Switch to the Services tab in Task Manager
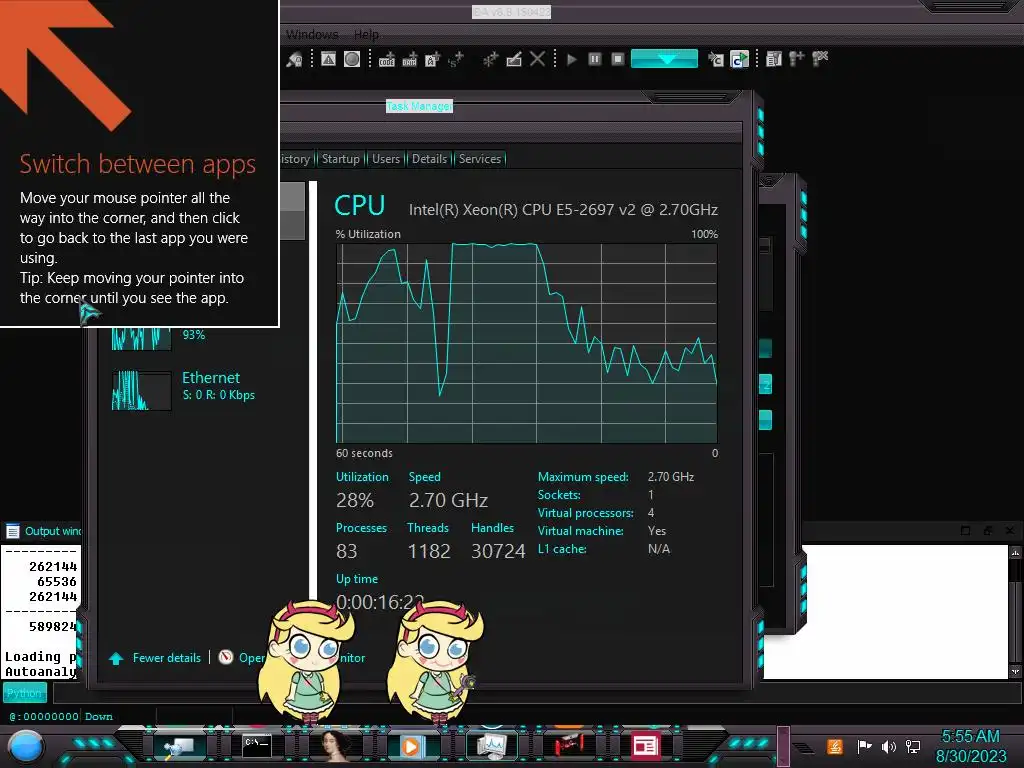The image size is (1024, 768). pyautogui.click(x=480, y=159)
